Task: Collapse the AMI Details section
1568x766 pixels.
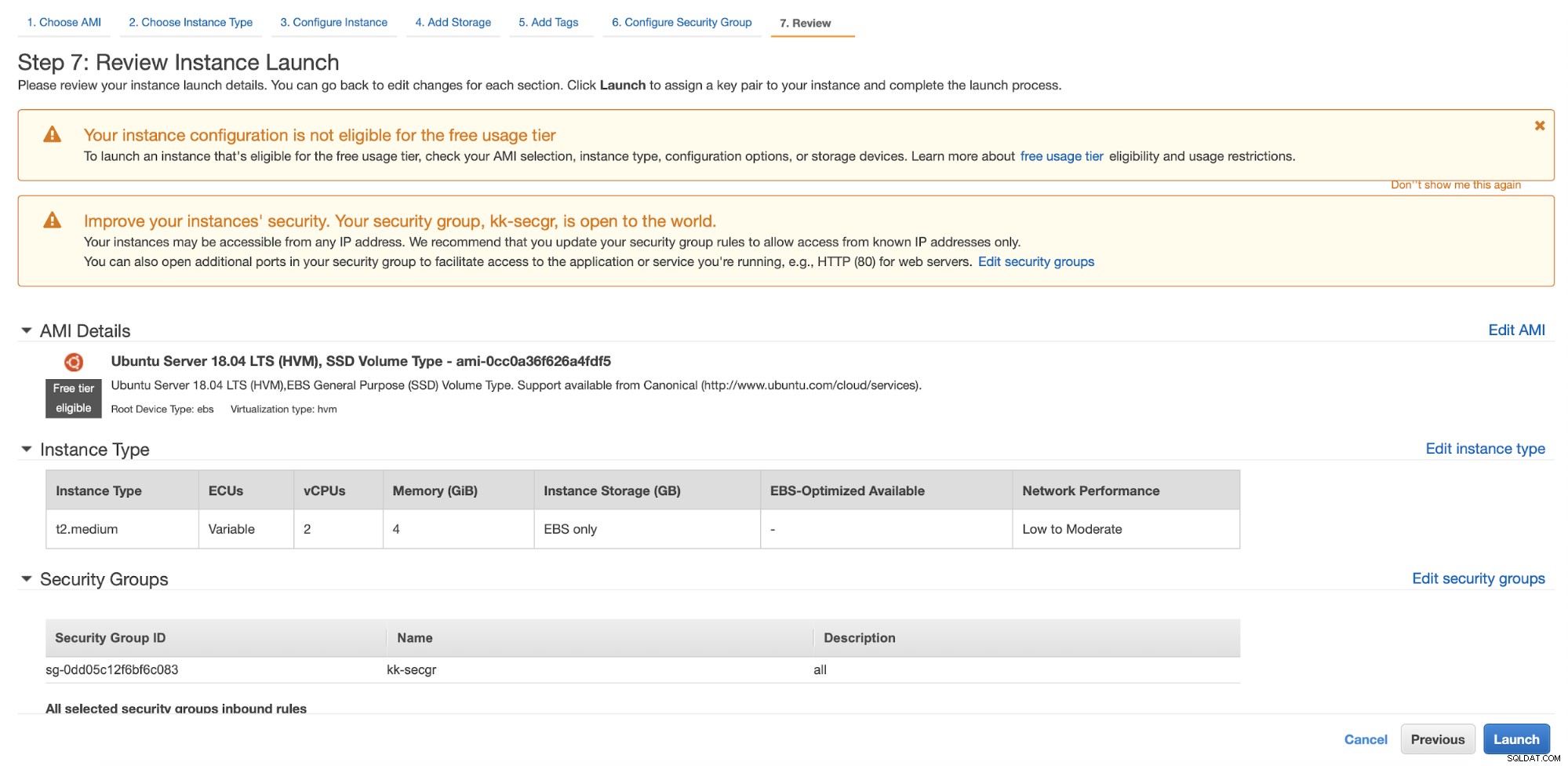Action: pos(27,331)
